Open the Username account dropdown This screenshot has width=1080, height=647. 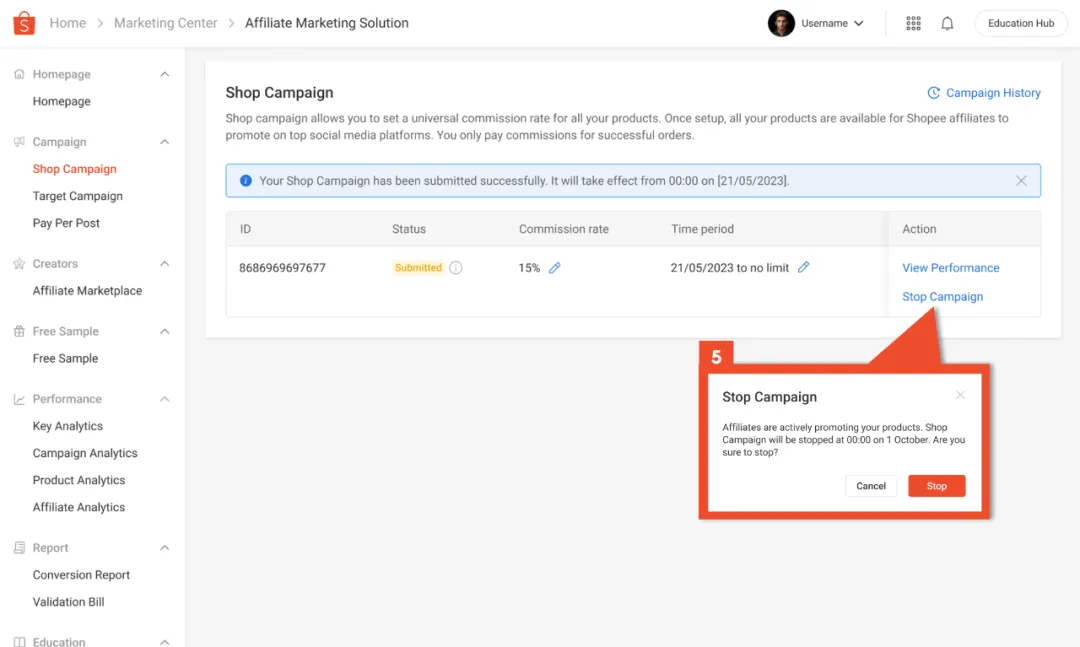pos(833,23)
